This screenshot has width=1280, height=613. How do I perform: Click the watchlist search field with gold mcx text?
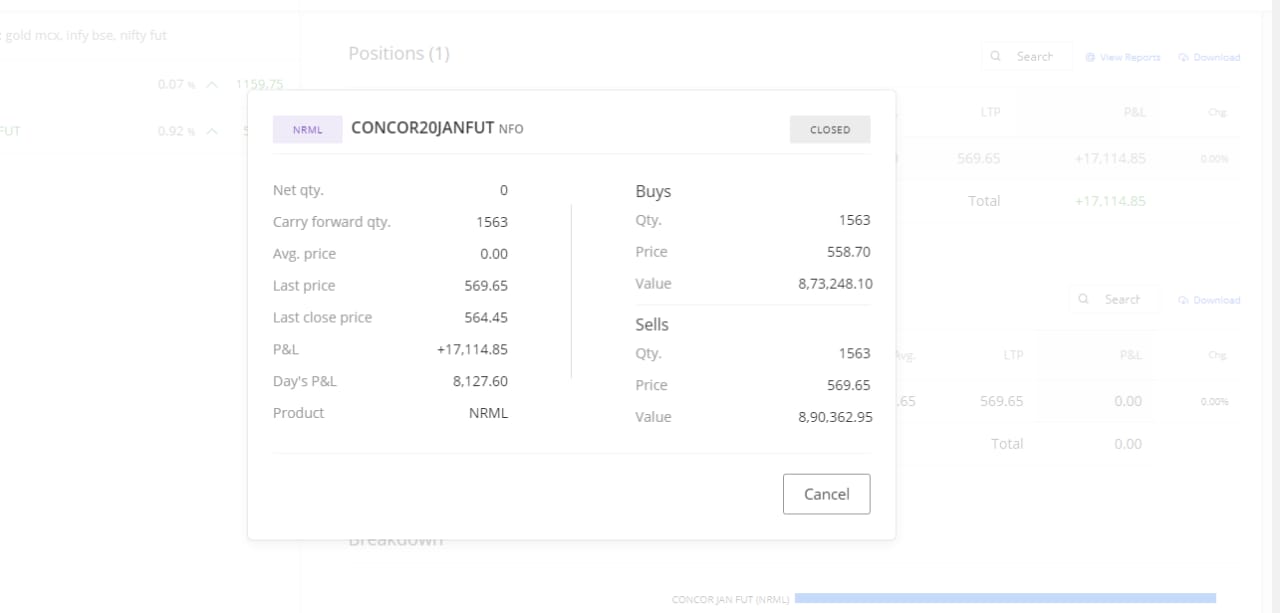pos(84,35)
